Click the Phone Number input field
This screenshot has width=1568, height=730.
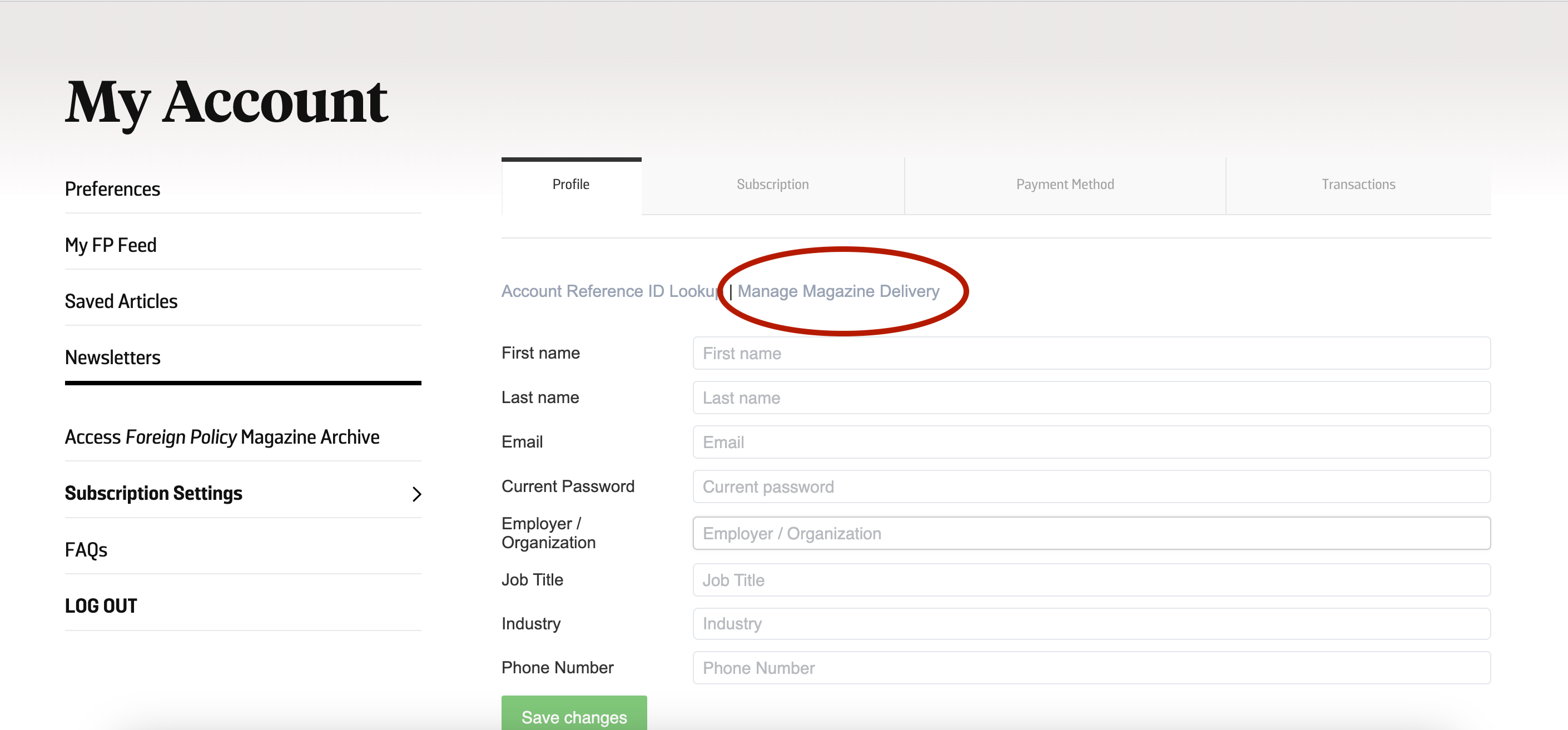pyautogui.click(x=1091, y=667)
